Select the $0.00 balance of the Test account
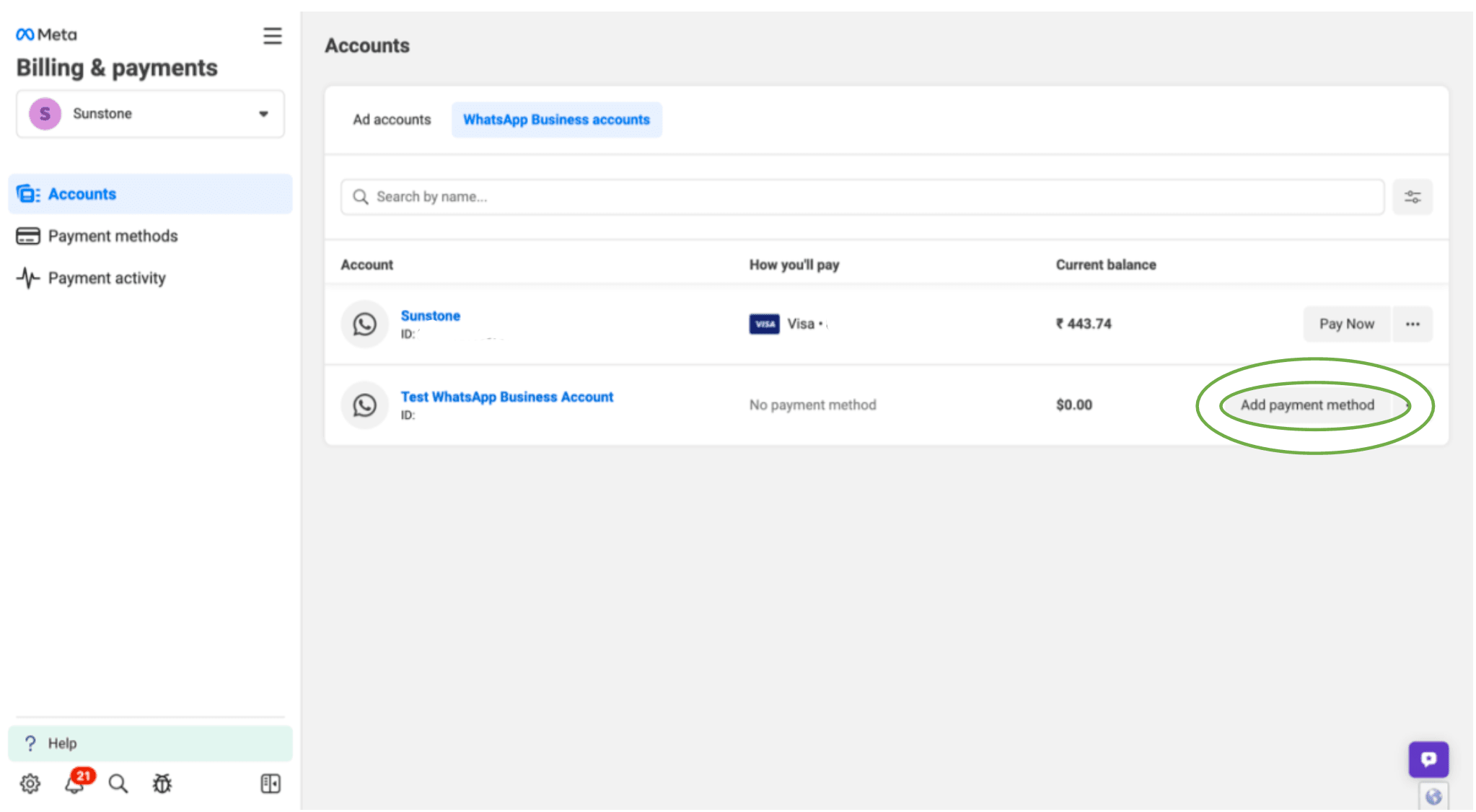The image size is (1476, 812). (x=1074, y=405)
